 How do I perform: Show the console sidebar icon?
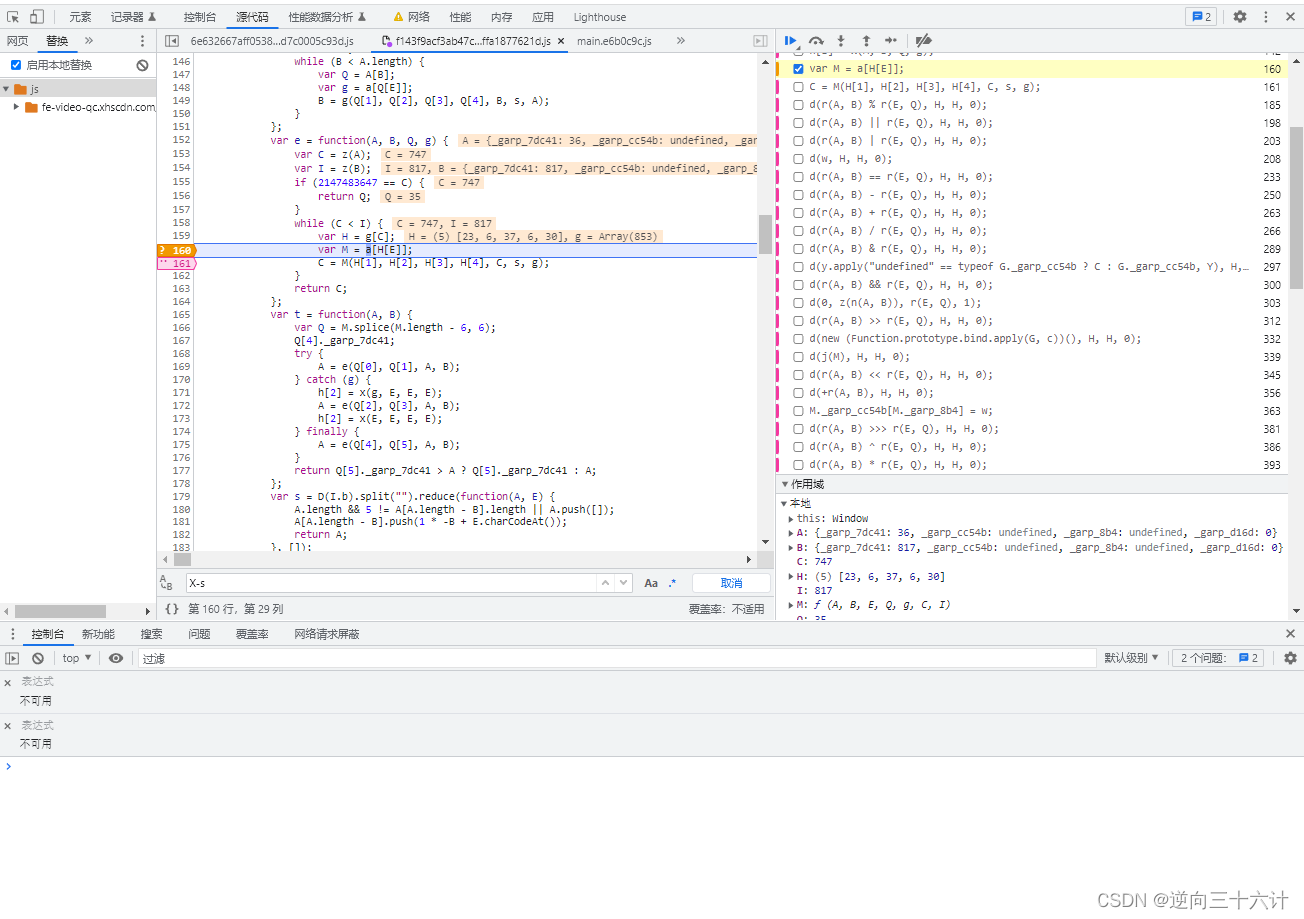13,658
